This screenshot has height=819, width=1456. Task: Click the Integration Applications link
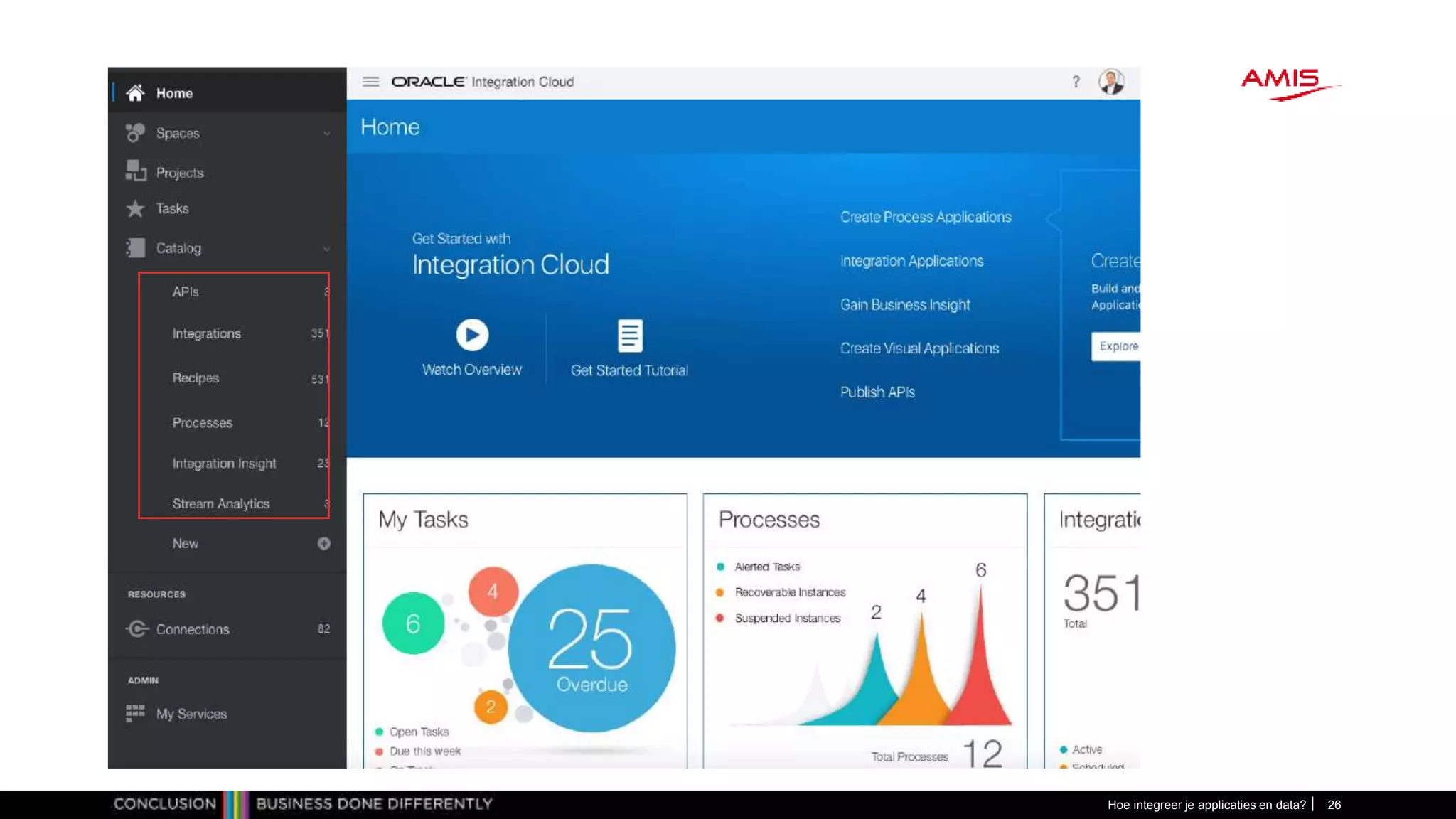coord(911,261)
